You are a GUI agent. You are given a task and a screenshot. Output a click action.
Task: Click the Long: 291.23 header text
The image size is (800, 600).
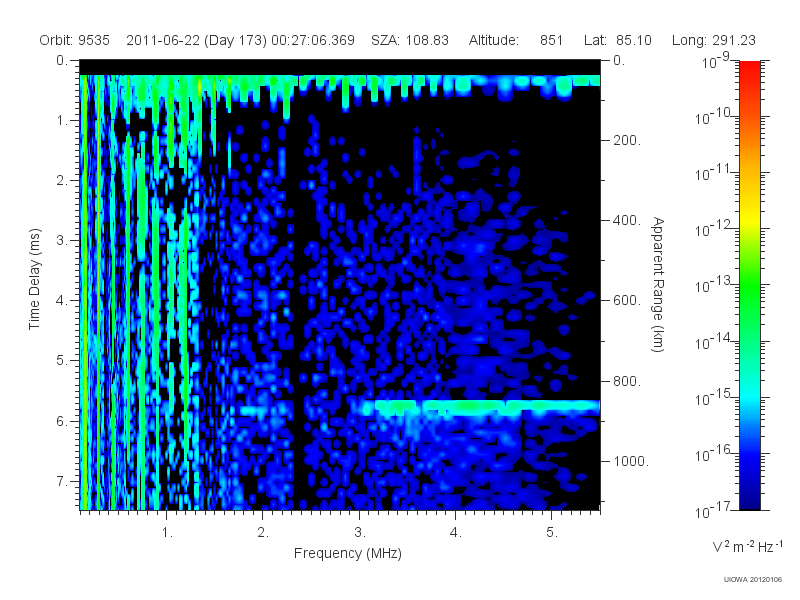click(x=714, y=40)
